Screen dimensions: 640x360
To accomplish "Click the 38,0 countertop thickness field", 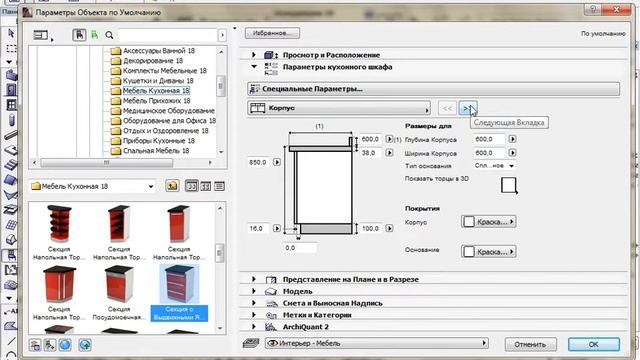I will point(371,153).
